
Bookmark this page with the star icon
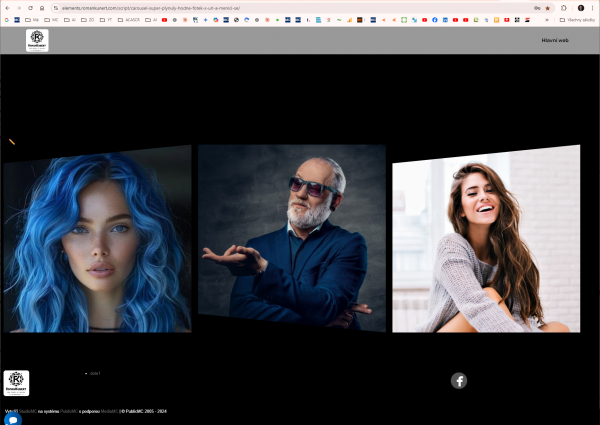coord(547,7)
